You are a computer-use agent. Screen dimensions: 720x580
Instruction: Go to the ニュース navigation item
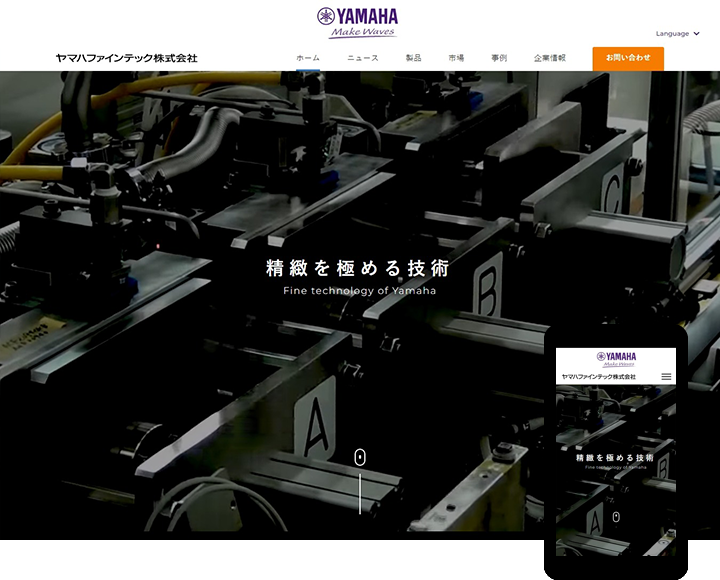click(x=363, y=58)
